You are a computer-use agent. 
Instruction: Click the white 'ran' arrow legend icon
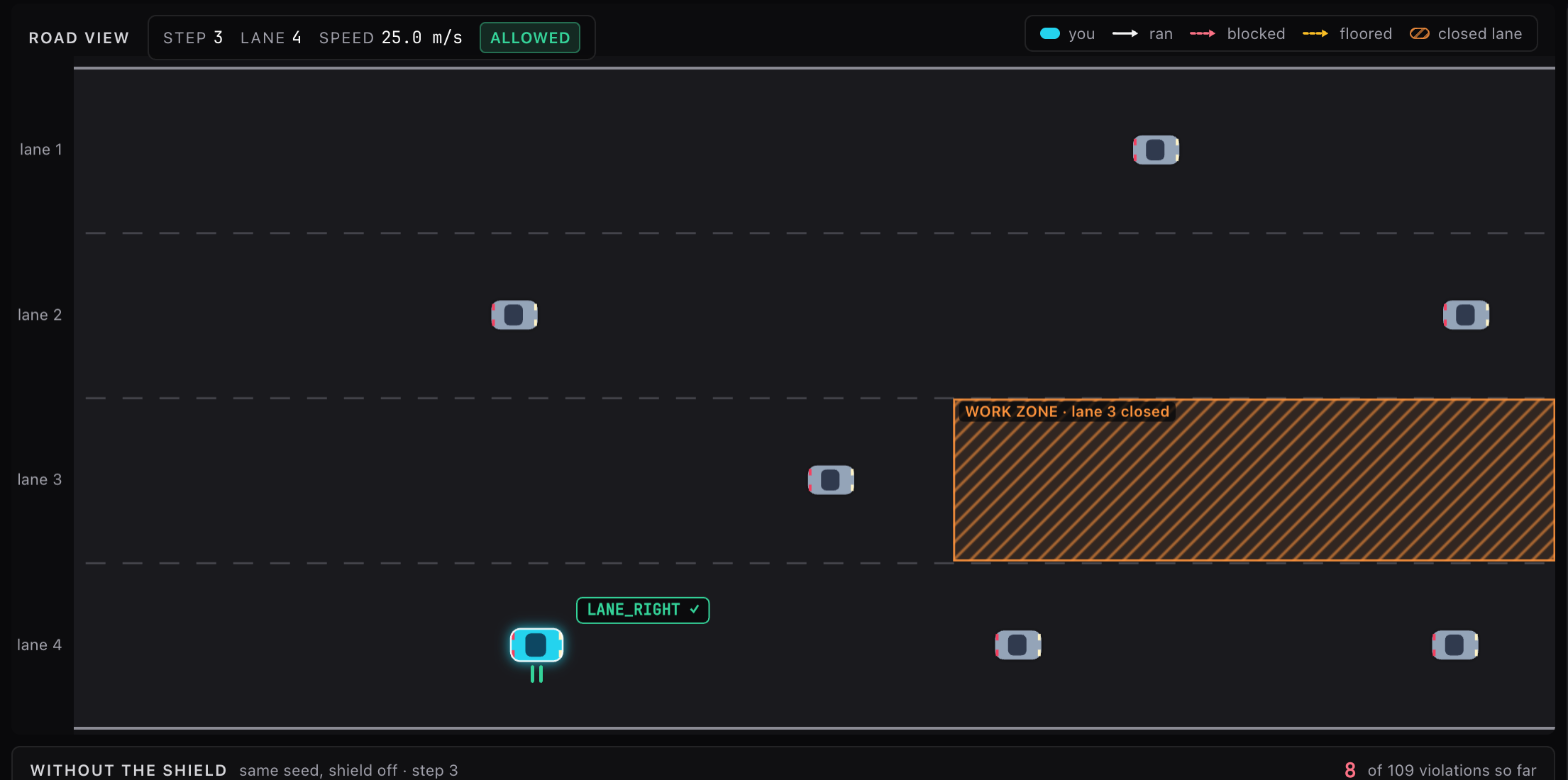click(1125, 34)
